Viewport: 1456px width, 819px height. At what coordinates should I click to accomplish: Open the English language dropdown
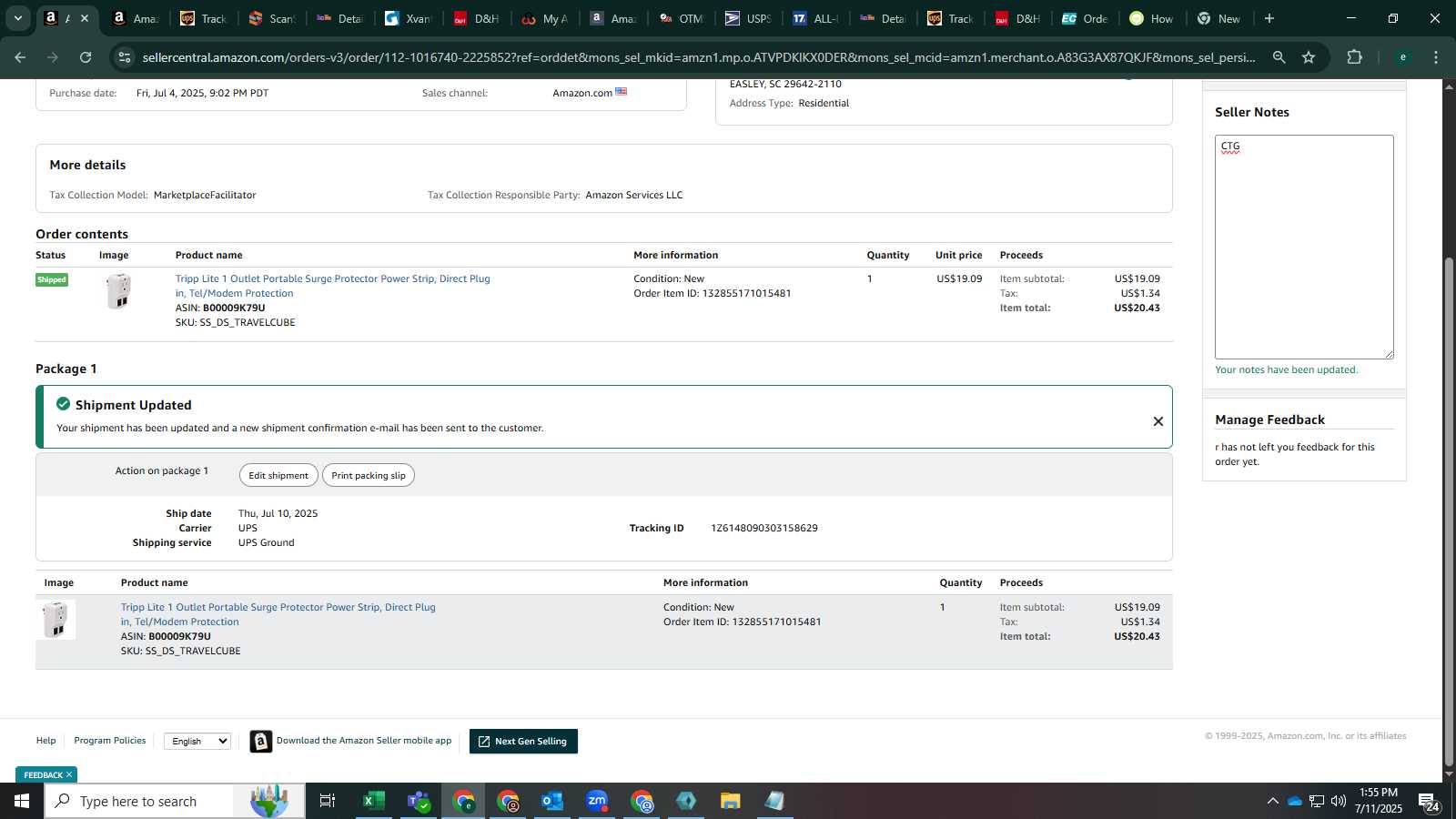click(197, 741)
